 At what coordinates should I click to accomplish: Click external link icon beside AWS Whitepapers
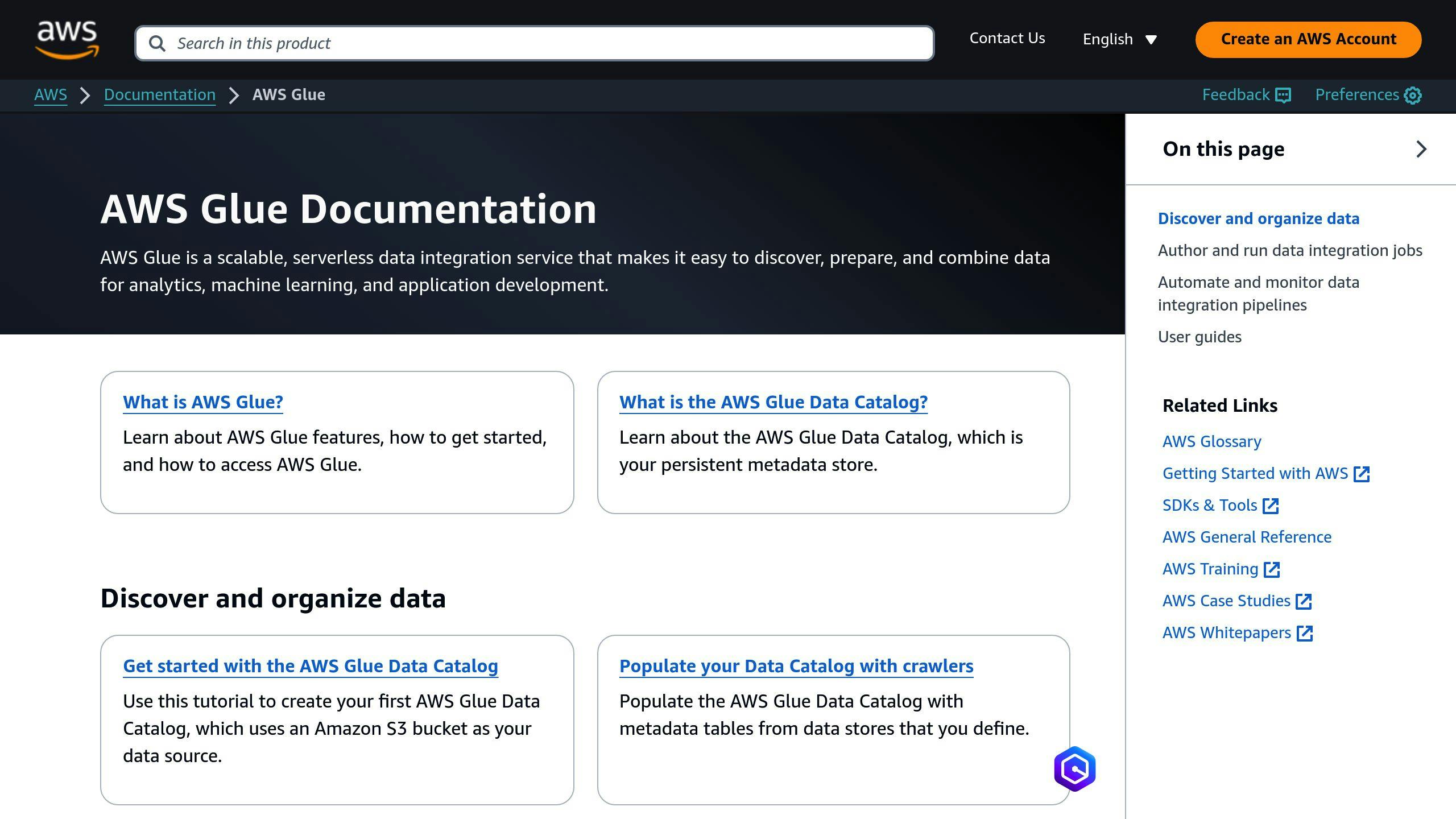(1305, 633)
